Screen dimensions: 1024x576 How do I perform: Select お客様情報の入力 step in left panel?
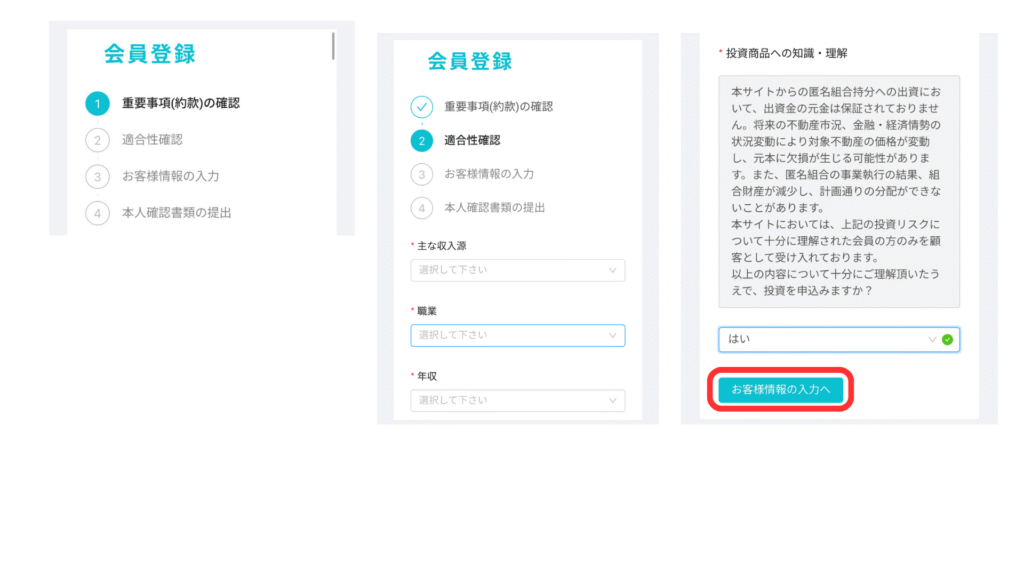click(170, 176)
